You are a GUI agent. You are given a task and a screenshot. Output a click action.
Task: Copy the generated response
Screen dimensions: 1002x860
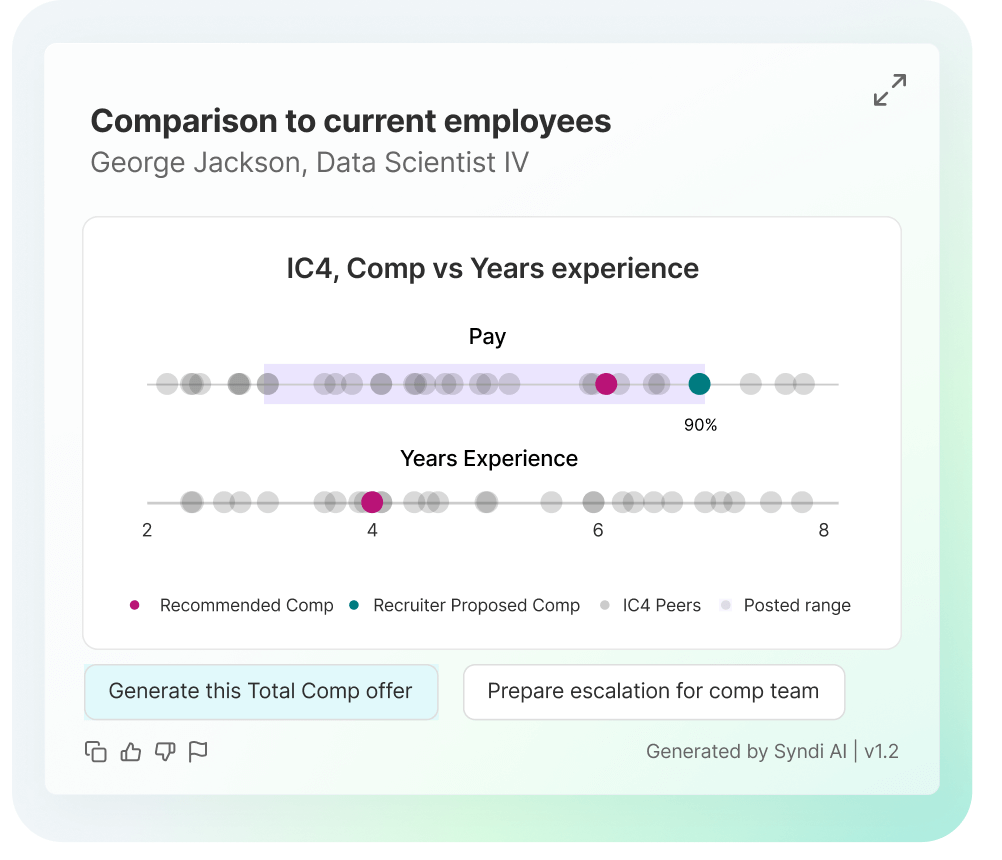click(x=96, y=751)
